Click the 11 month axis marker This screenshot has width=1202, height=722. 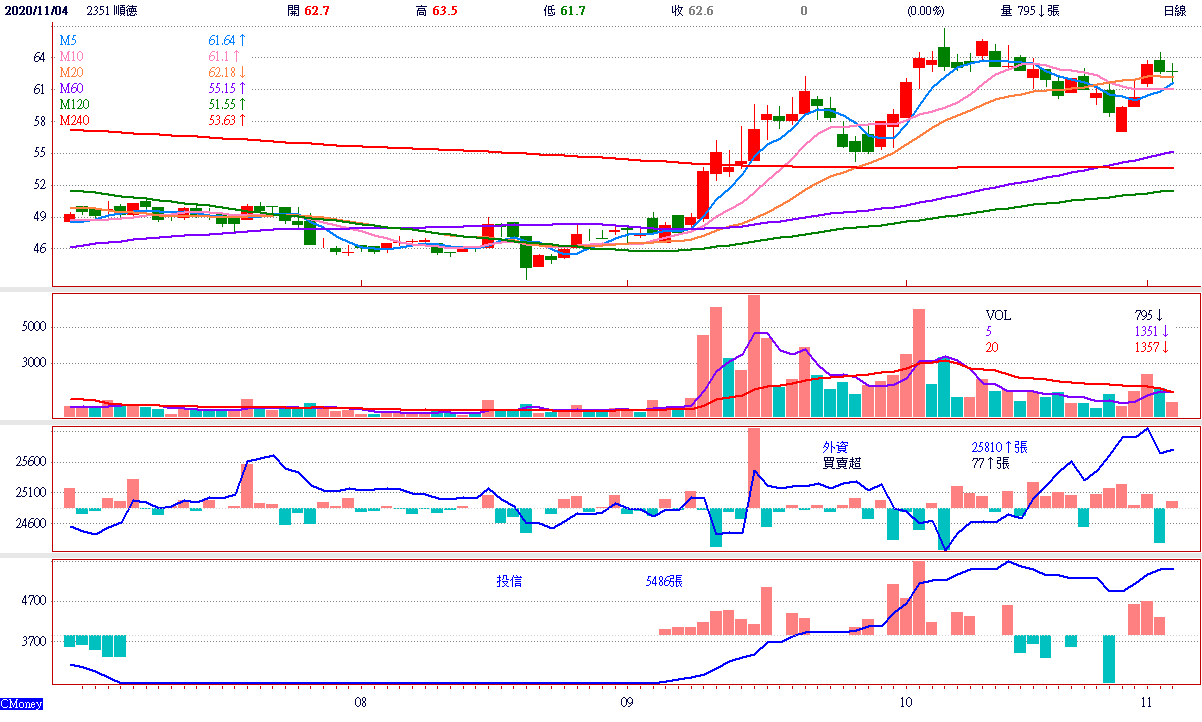point(1147,703)
